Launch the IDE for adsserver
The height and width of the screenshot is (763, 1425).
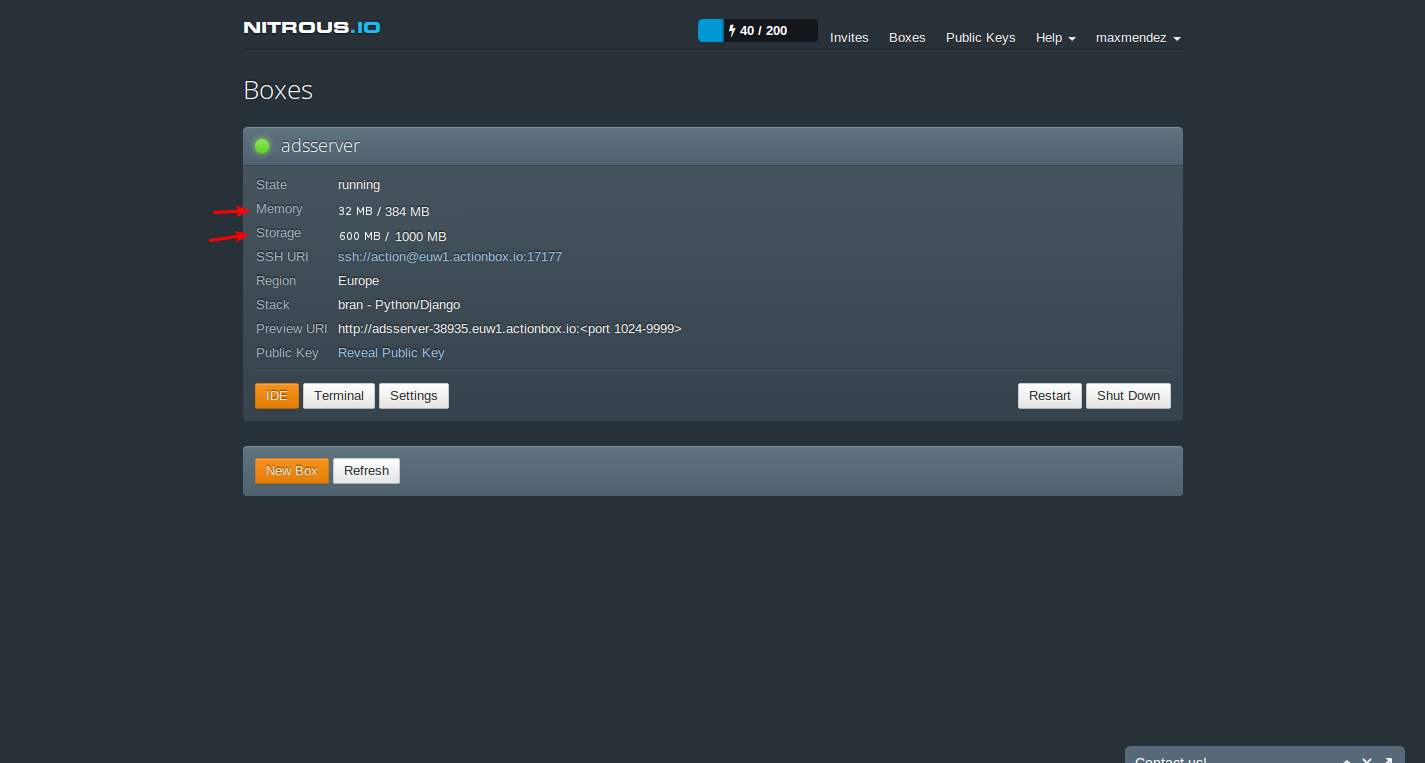[x=277, y=396]
